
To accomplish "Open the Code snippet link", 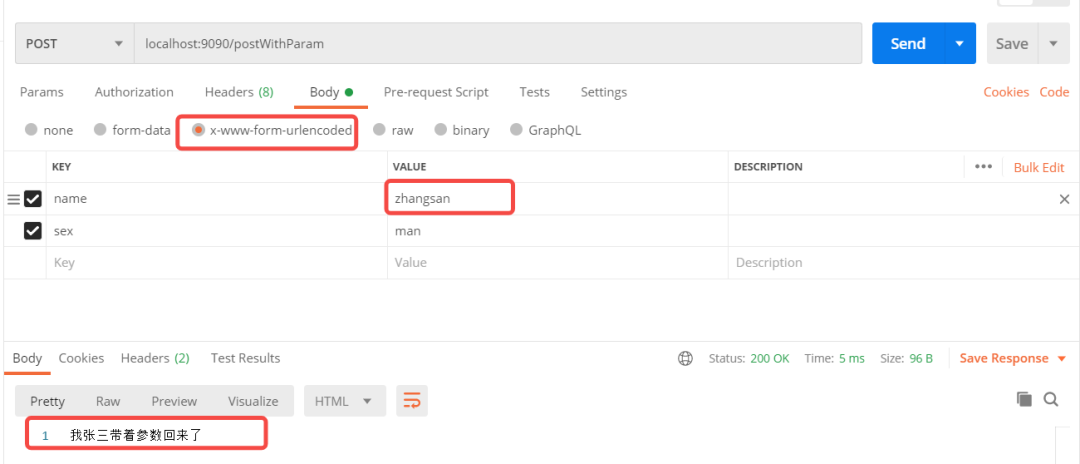I will pos(1054,92).
